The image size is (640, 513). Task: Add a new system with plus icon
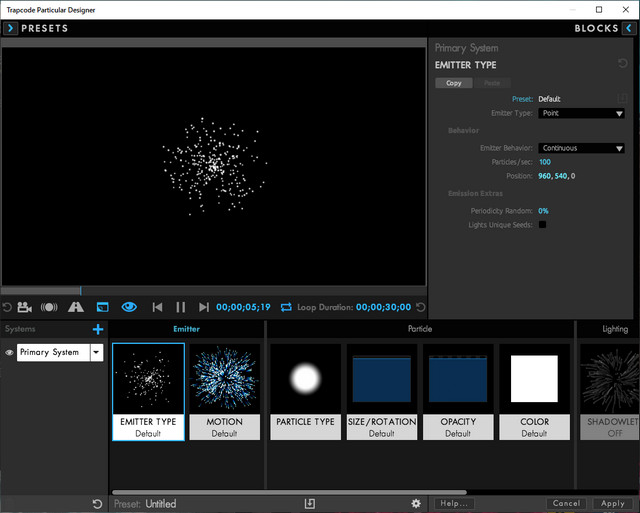pos(97,329)
